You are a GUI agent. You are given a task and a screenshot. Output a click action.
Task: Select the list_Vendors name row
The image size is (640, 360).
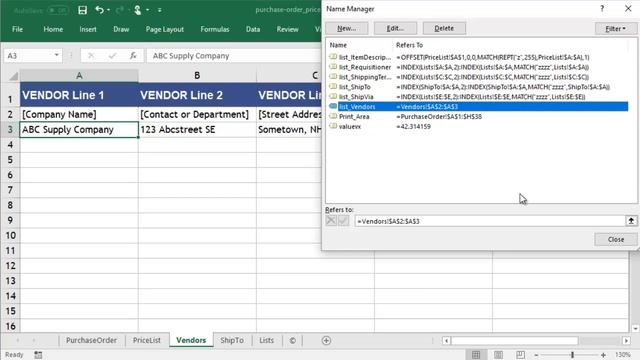tap(478, 107)
